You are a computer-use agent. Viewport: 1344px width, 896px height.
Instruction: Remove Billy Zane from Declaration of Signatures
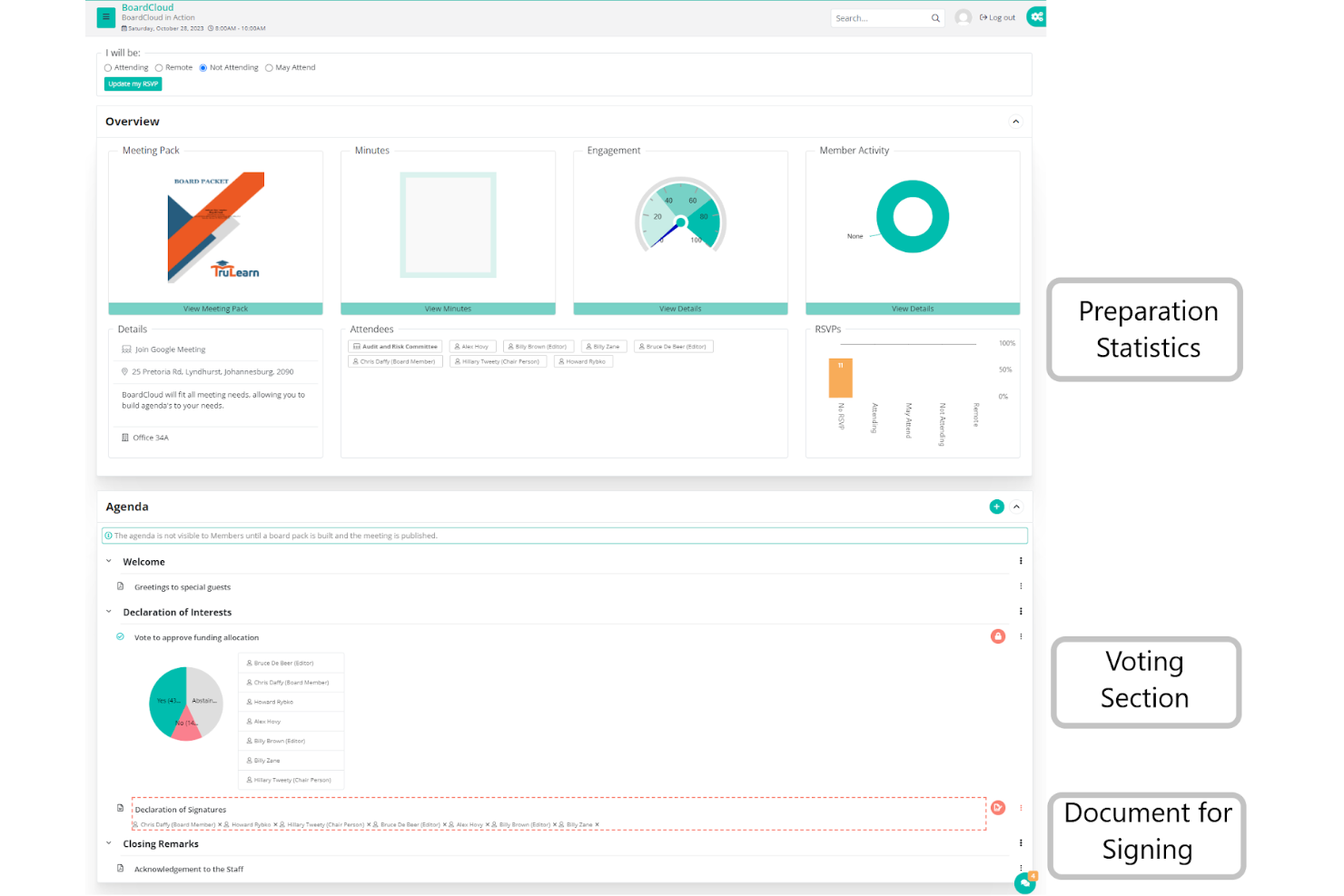[597, 824]
